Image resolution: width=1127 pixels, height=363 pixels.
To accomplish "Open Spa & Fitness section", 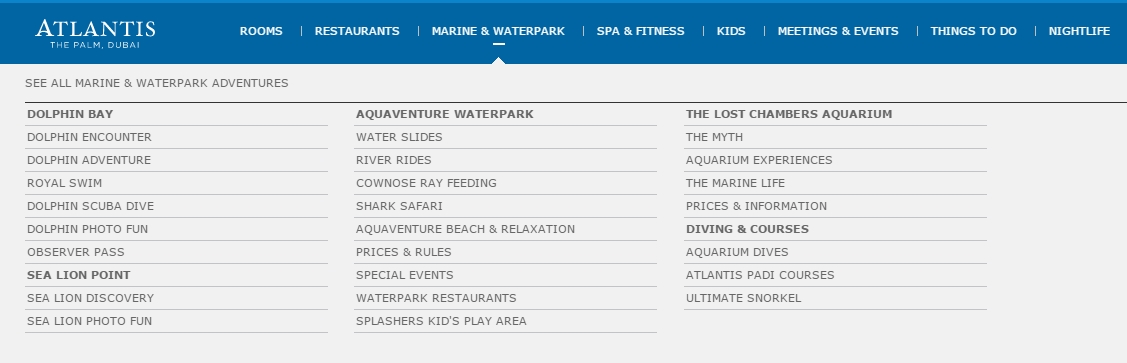I will [x=640, y=31].
